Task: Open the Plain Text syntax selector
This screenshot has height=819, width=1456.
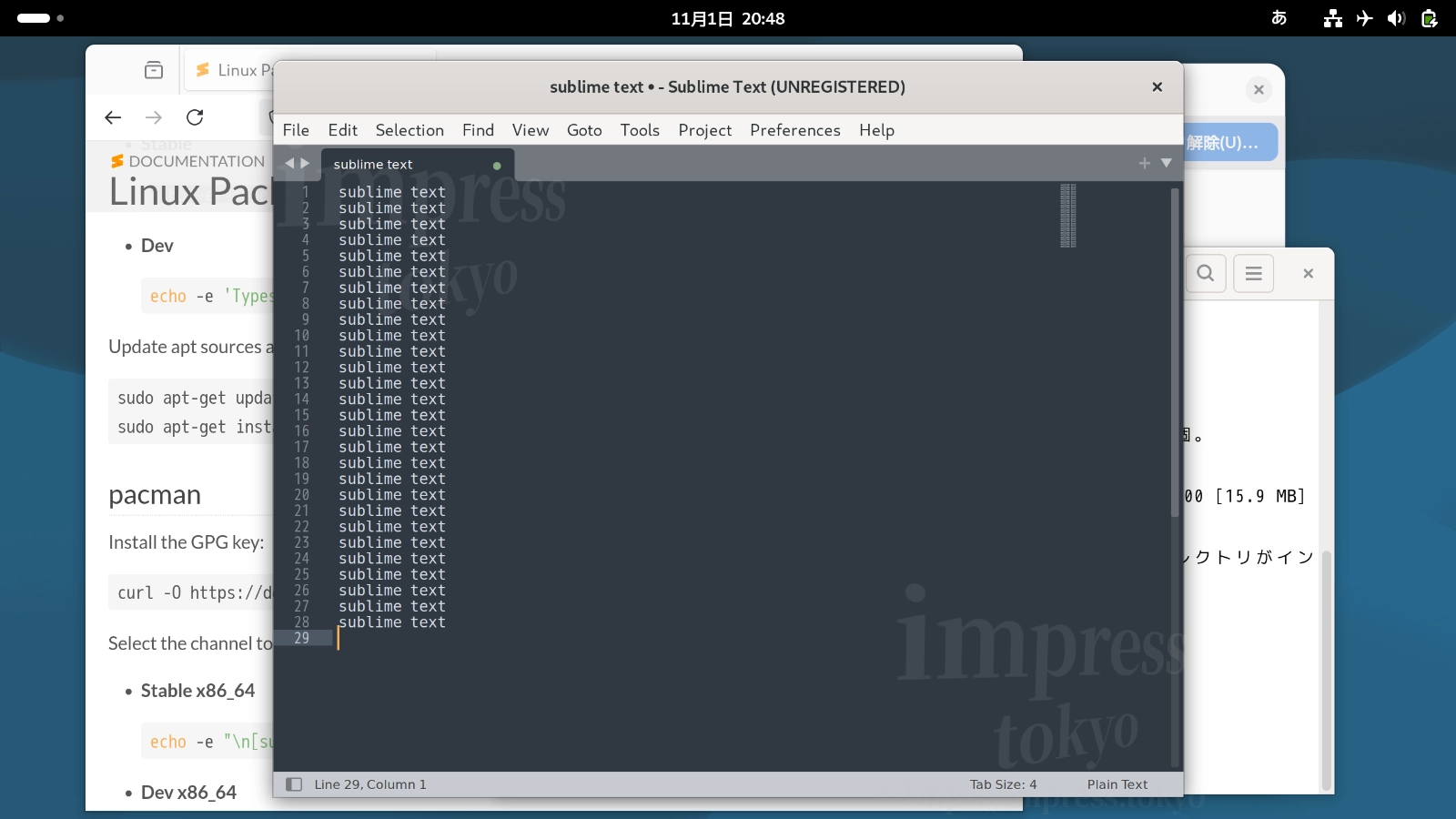Action: [x=1117, y=784]
